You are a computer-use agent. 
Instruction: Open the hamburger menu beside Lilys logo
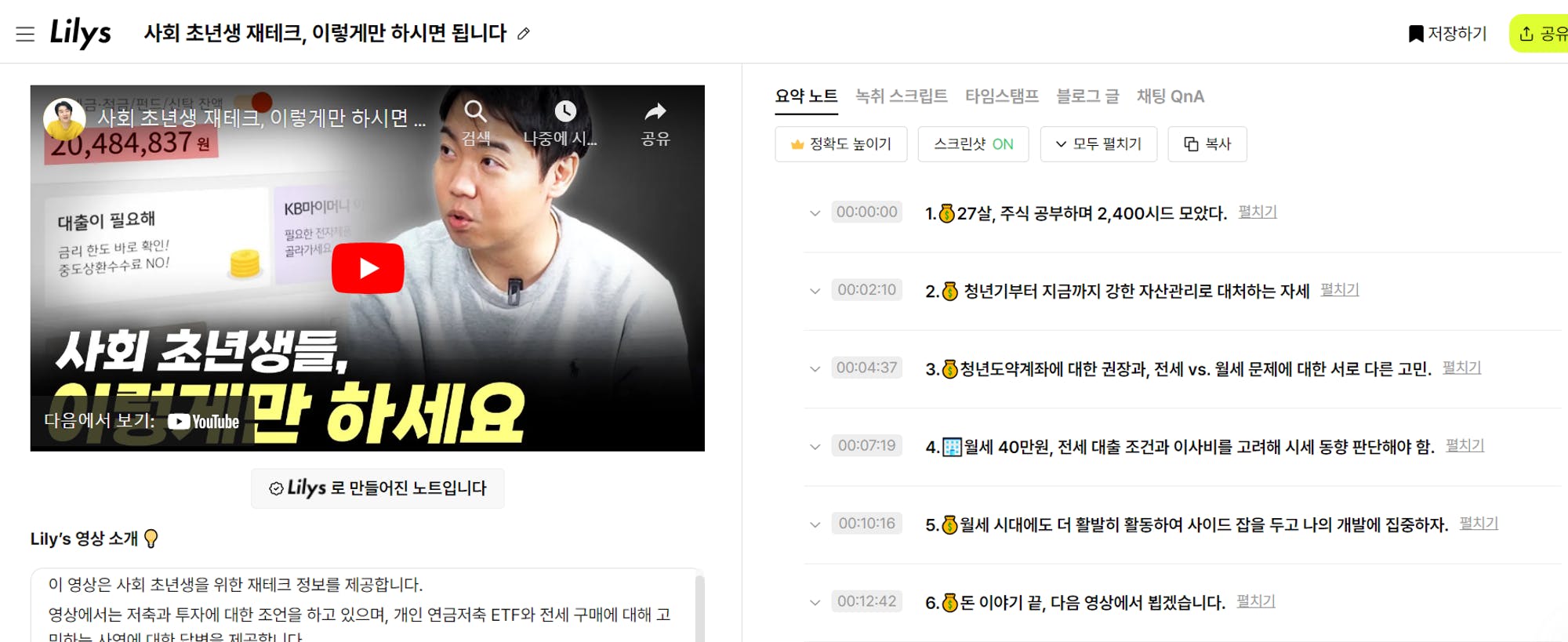coord(25,34)
